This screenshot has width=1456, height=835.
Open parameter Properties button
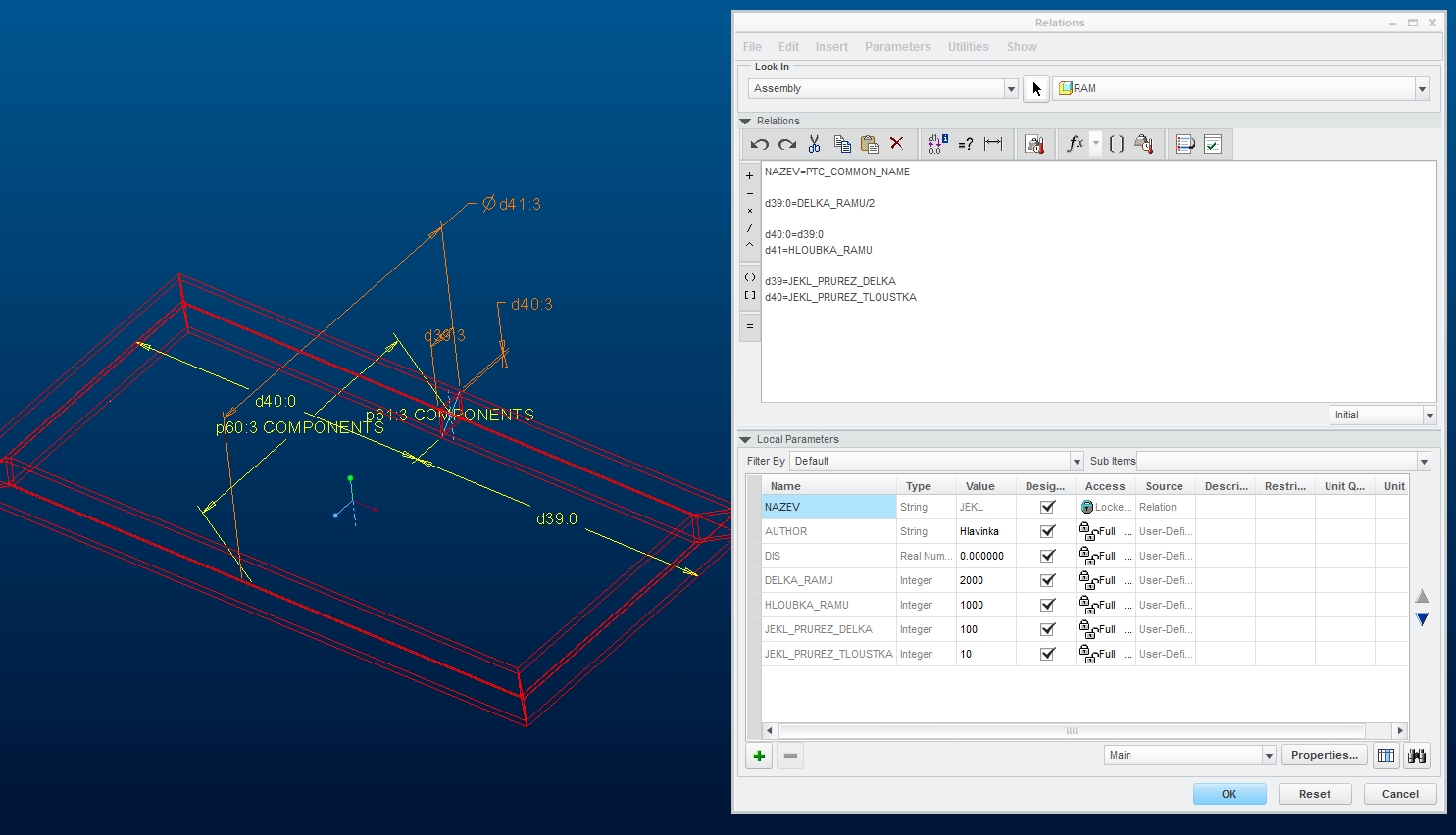1325,756
